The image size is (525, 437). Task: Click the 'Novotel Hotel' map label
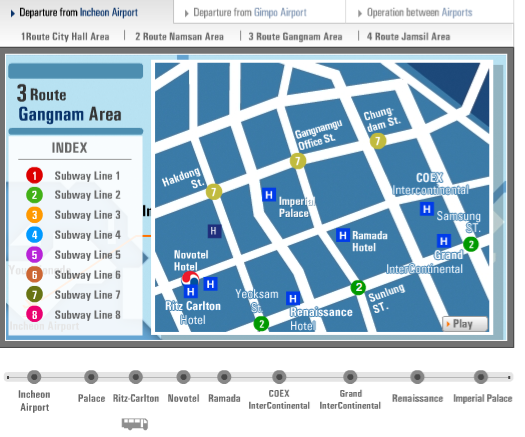point(191,261)
